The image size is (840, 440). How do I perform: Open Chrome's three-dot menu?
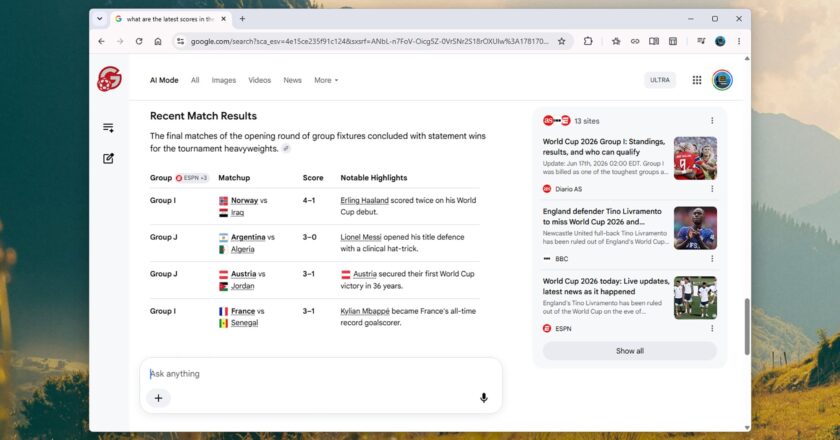tap(739, 41)
